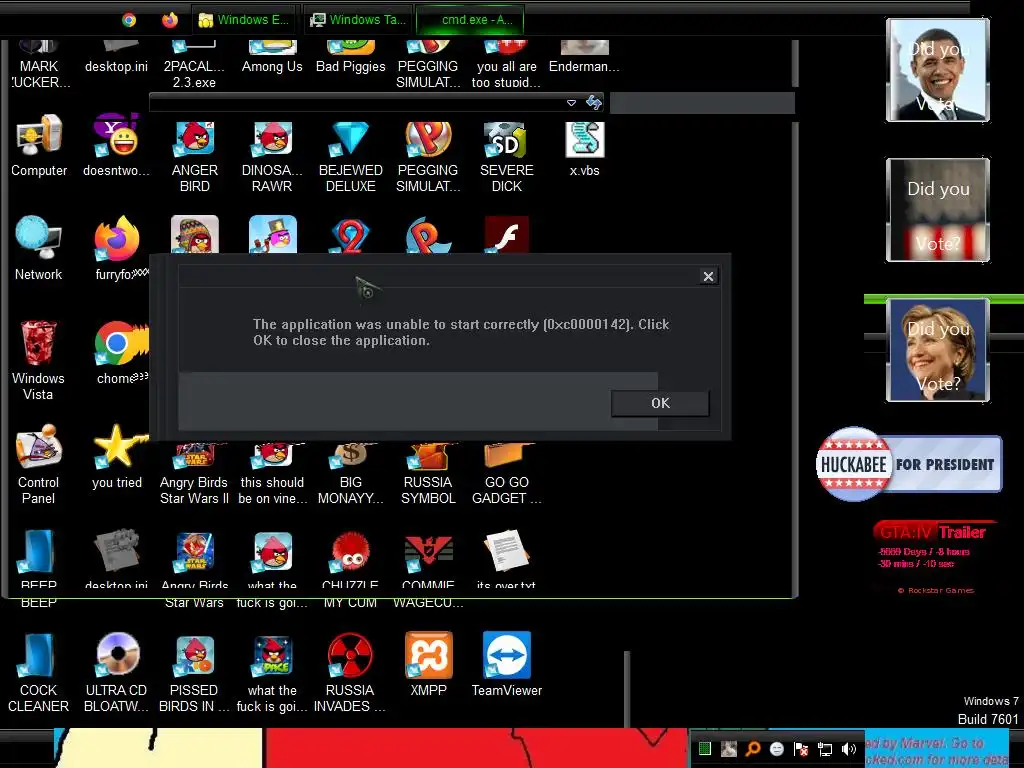The width and height of the screenshot is (1024, 768).
Task: Open the DINOSA... RAWR shortcut
Action: 272,157
